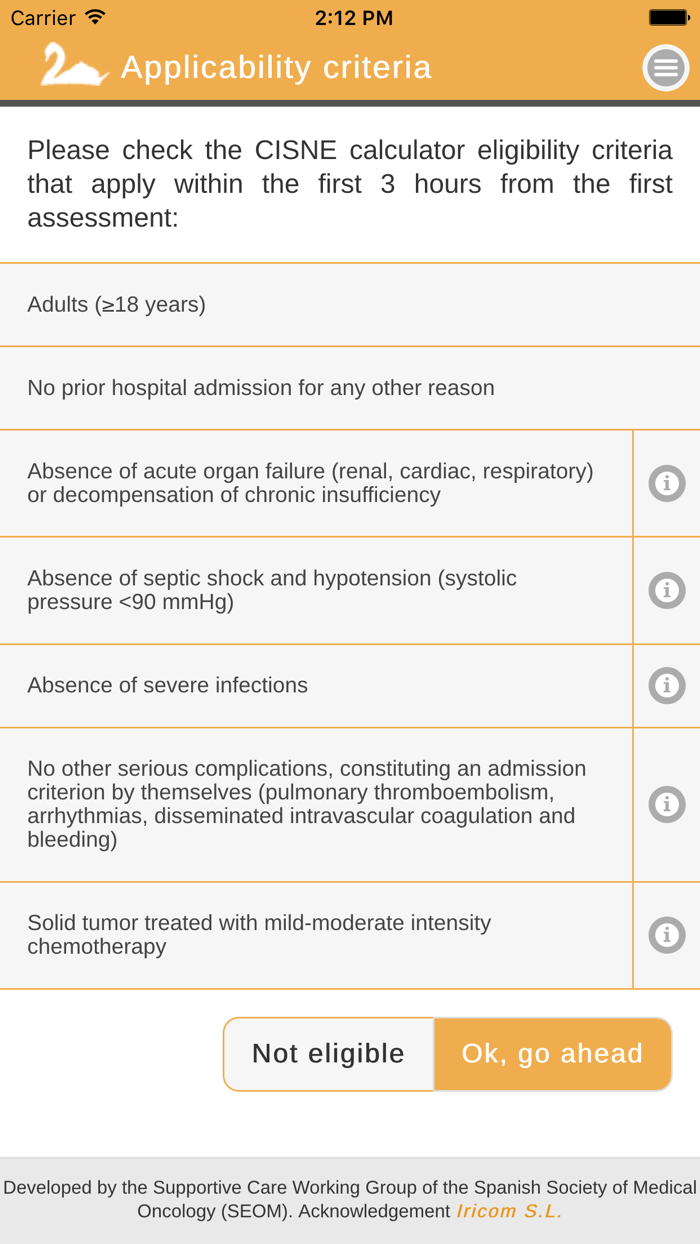Image resolution: width=700 pixels, height=1244 pixels.
Task: Show info for solid tumor chemotherapy criterion
Action: 667,935
